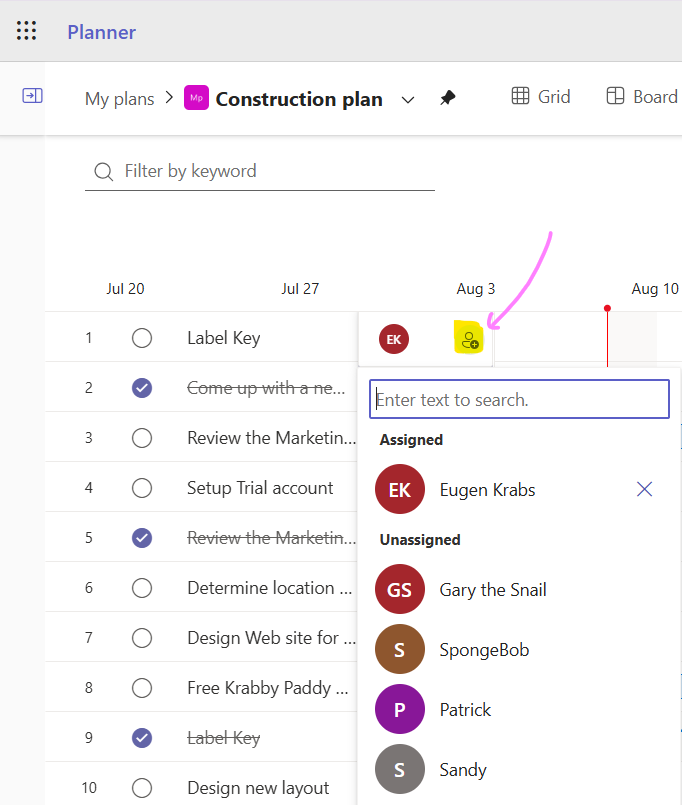Switch to the Grid view

pyautogui.click(x=541, y=97)
